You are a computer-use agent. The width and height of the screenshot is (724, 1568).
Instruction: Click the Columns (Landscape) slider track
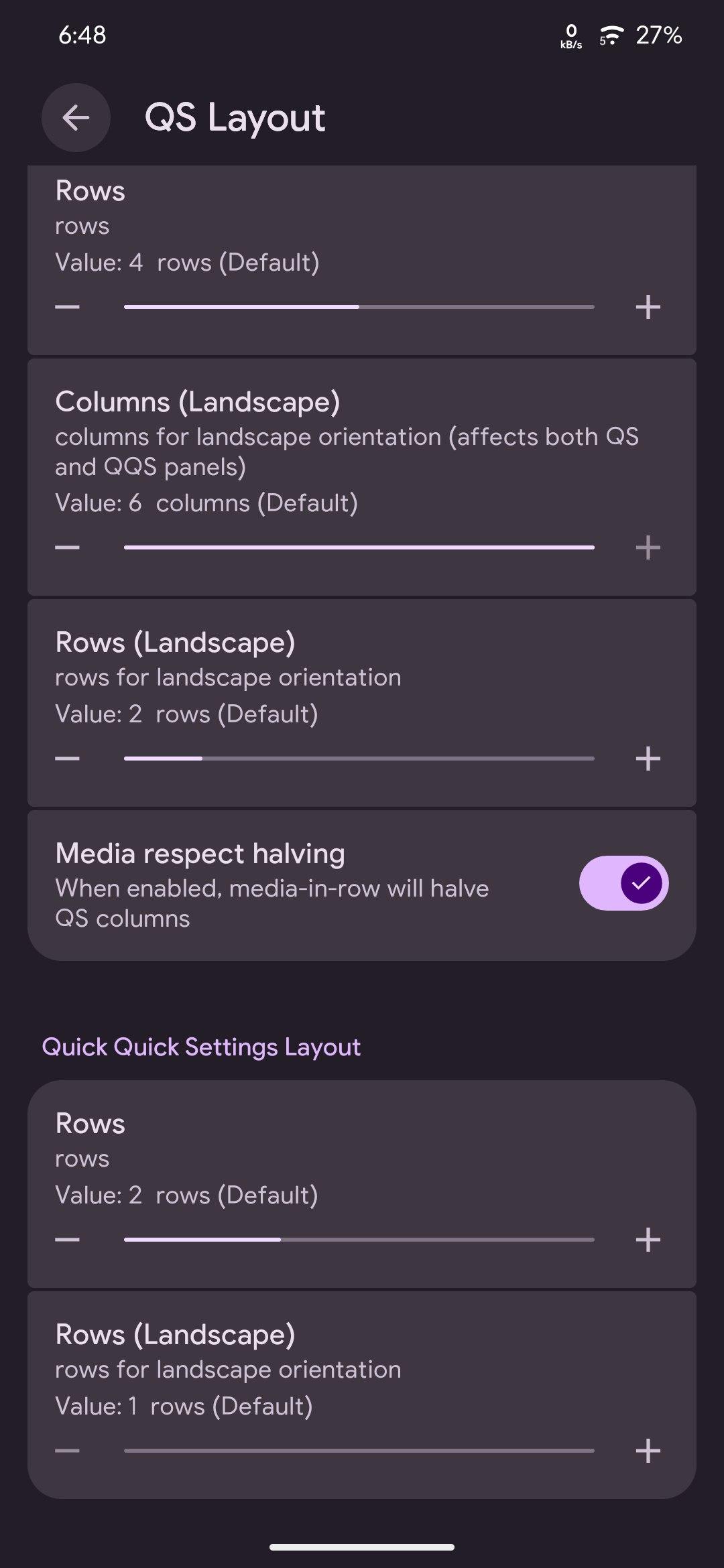(x=359, y=547)
